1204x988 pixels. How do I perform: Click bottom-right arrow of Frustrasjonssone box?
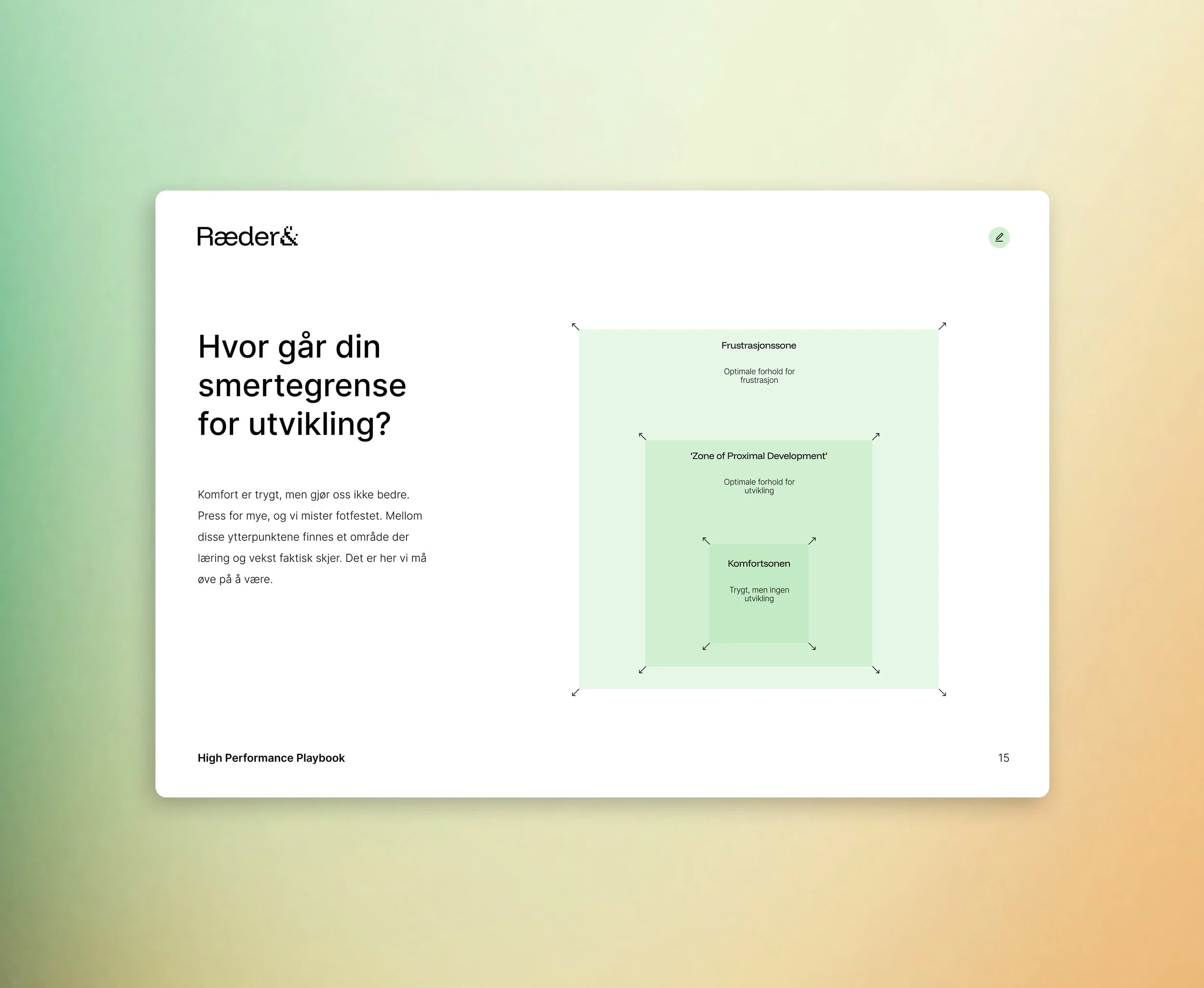click(x=942, y=692)
